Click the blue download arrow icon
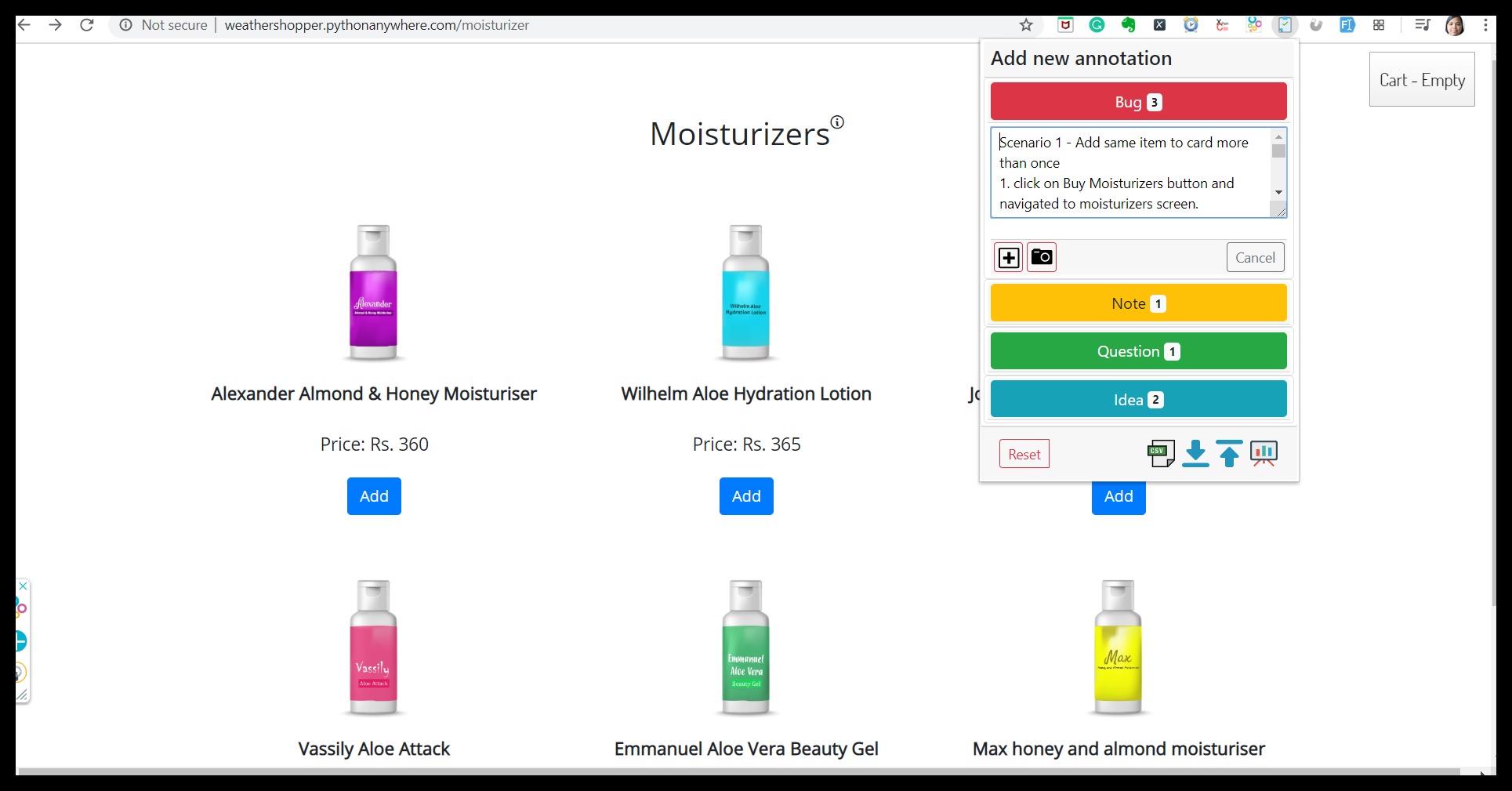Screen dimensions: 1512x791 pyautogui.click(x=1195, y=454)
